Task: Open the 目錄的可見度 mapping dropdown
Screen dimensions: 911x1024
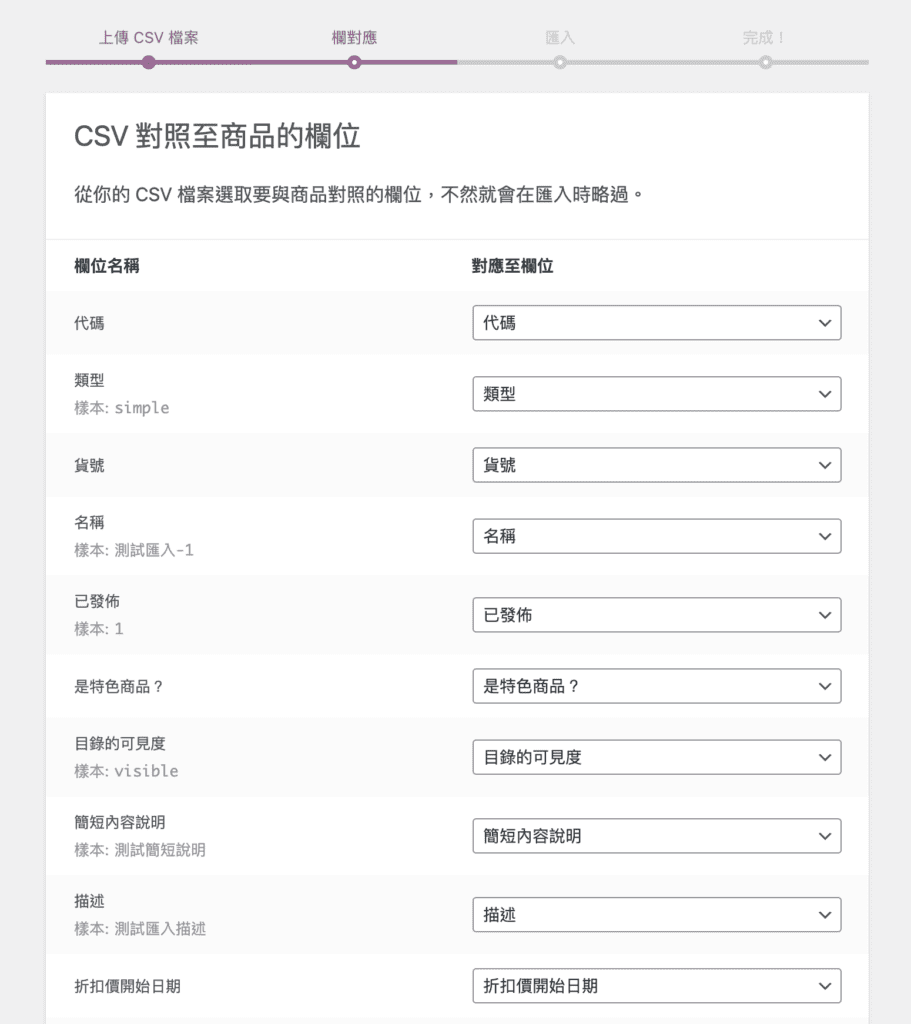Action: pos(656,757)
